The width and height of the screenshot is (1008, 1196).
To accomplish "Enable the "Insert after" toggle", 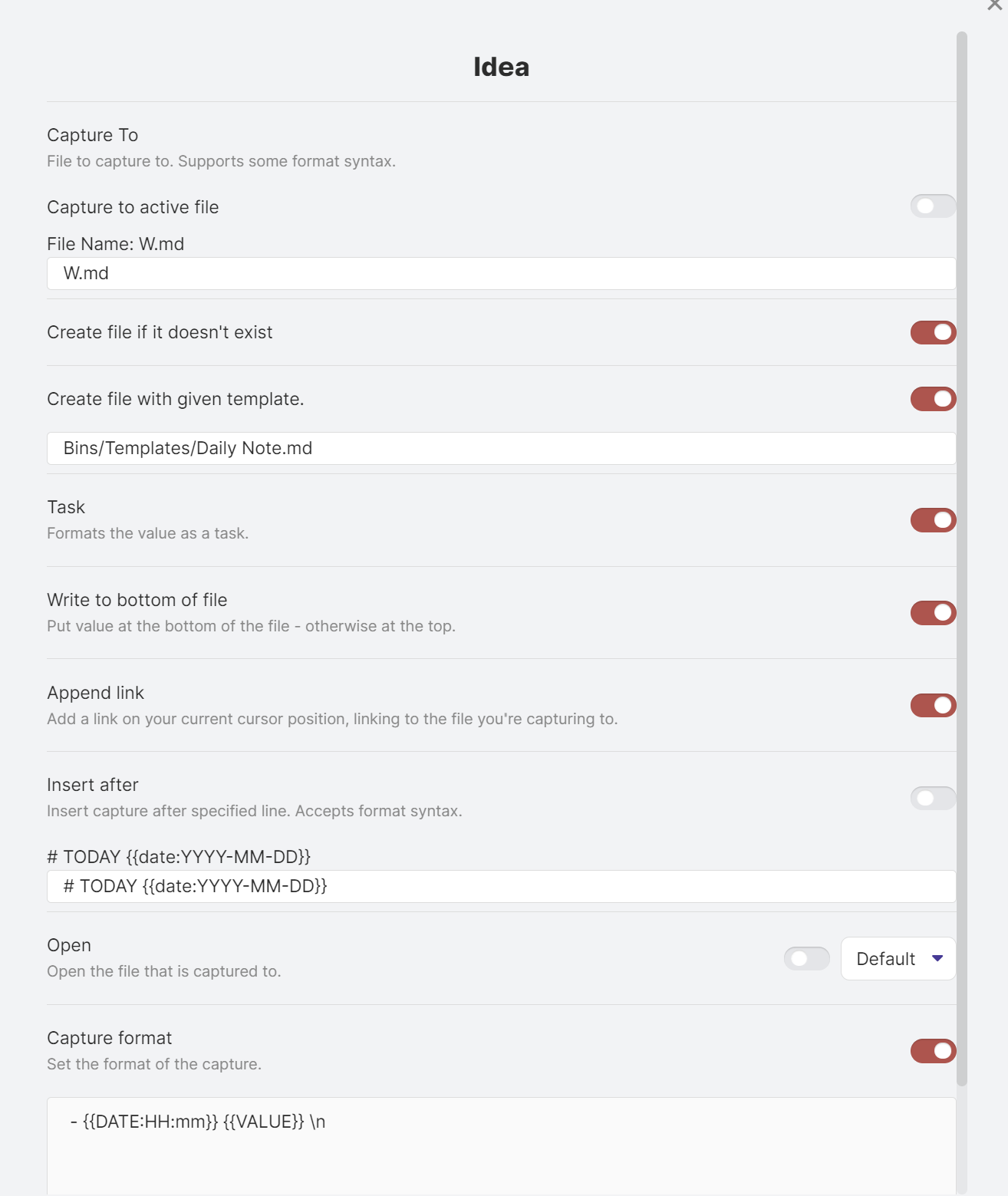I will click(x=932, y=798).
